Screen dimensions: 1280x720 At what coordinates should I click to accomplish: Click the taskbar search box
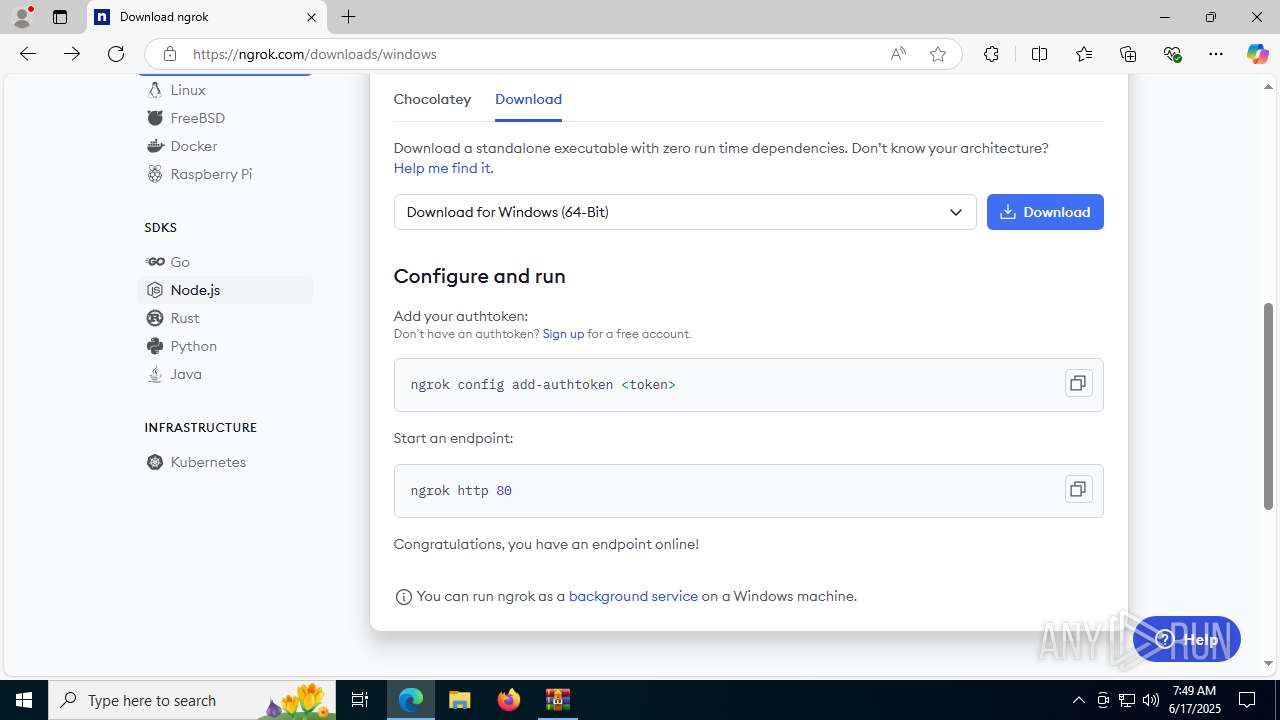tap(192, 700)
